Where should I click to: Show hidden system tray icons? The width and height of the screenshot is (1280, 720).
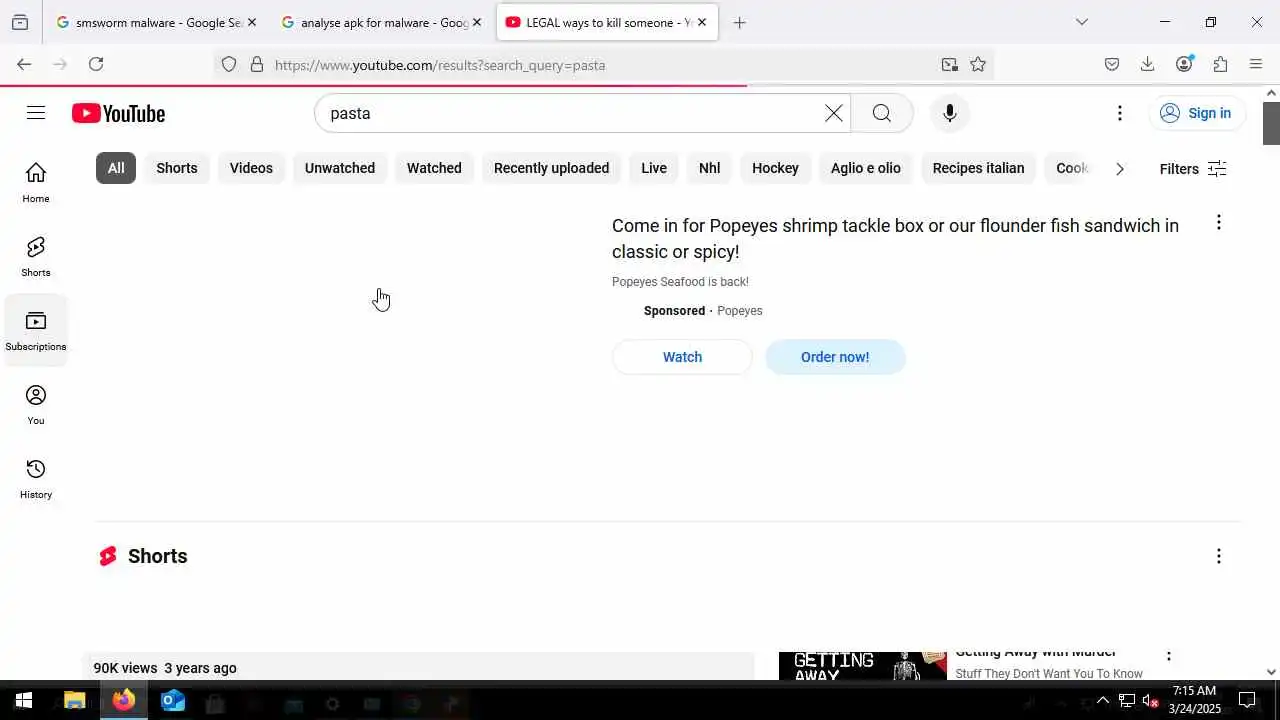pos(1102,700)
